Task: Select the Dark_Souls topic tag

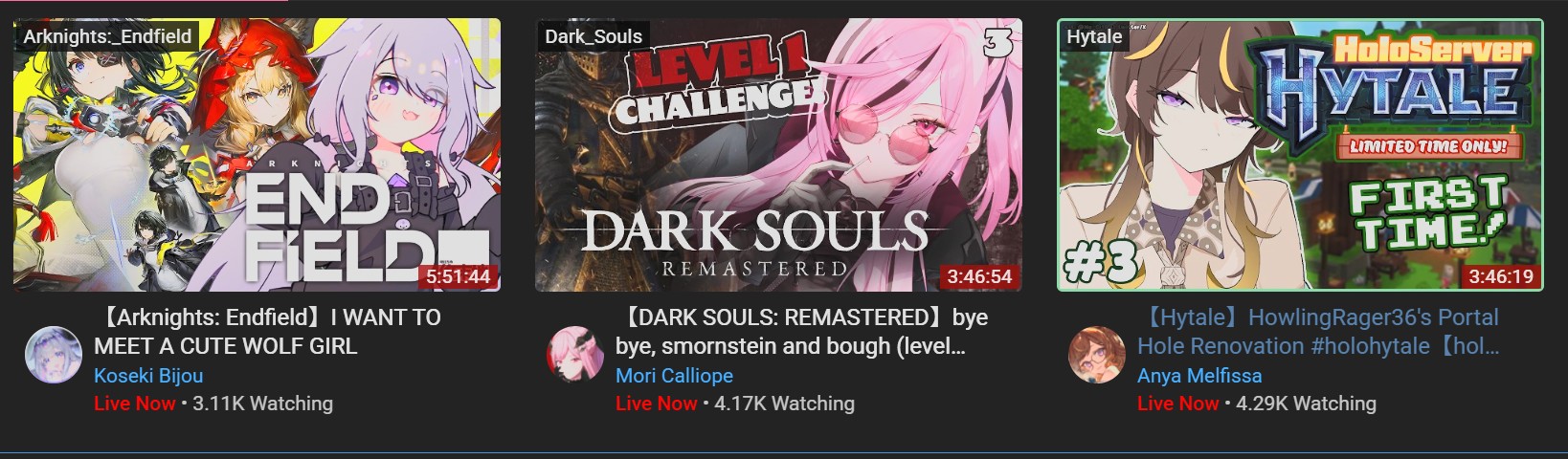Action: pyautogui.click(x=594, y=36)
